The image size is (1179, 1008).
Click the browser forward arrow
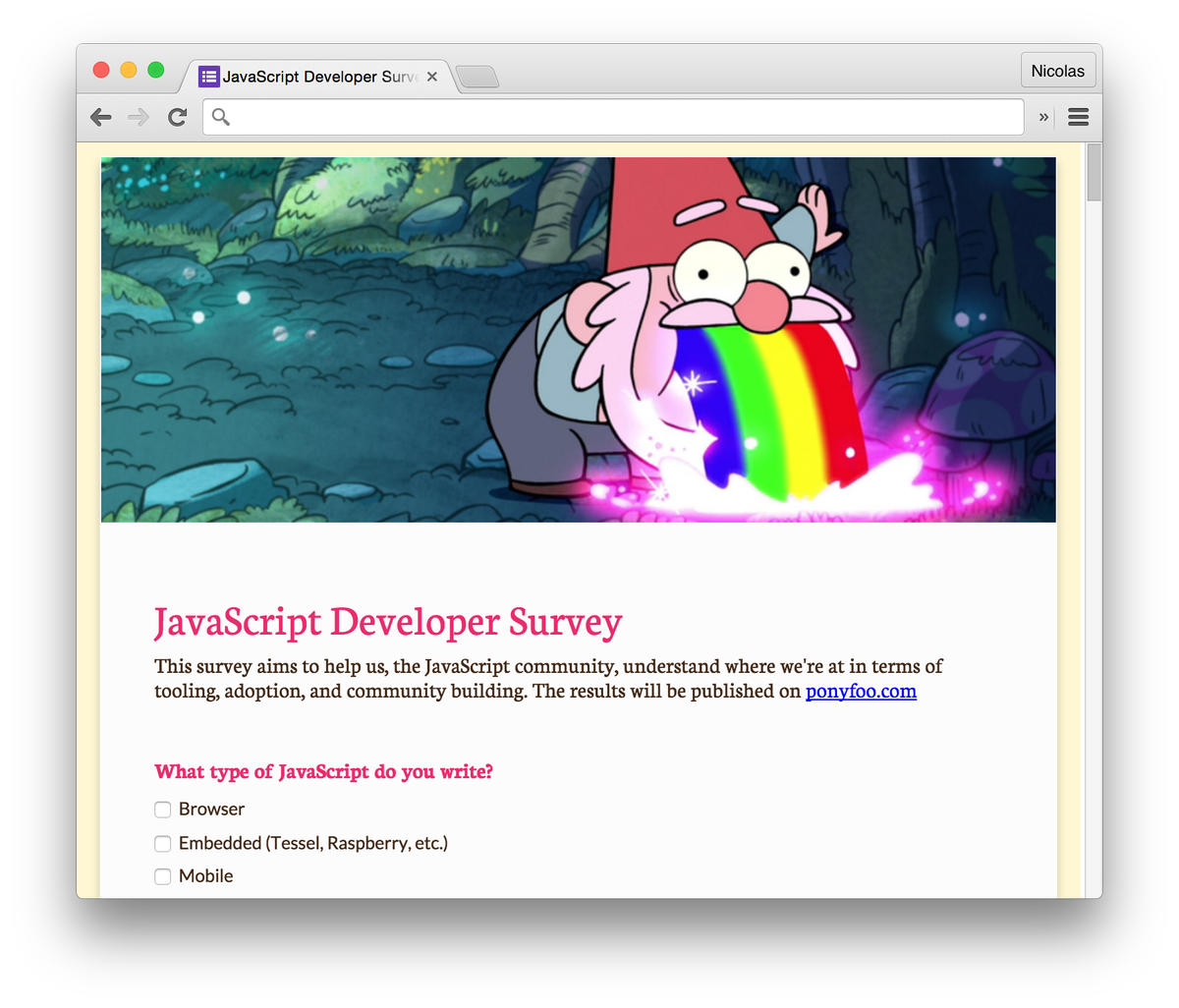click(139, 117)
